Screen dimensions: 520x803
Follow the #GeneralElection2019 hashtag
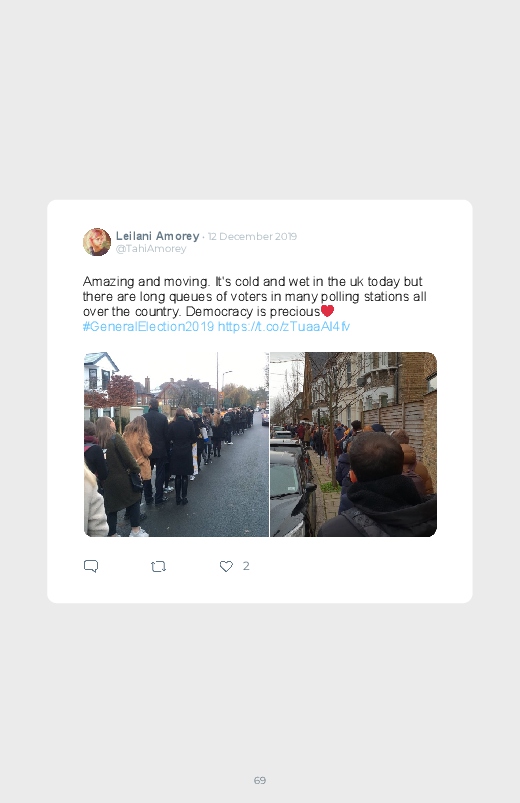click(148, 327)
